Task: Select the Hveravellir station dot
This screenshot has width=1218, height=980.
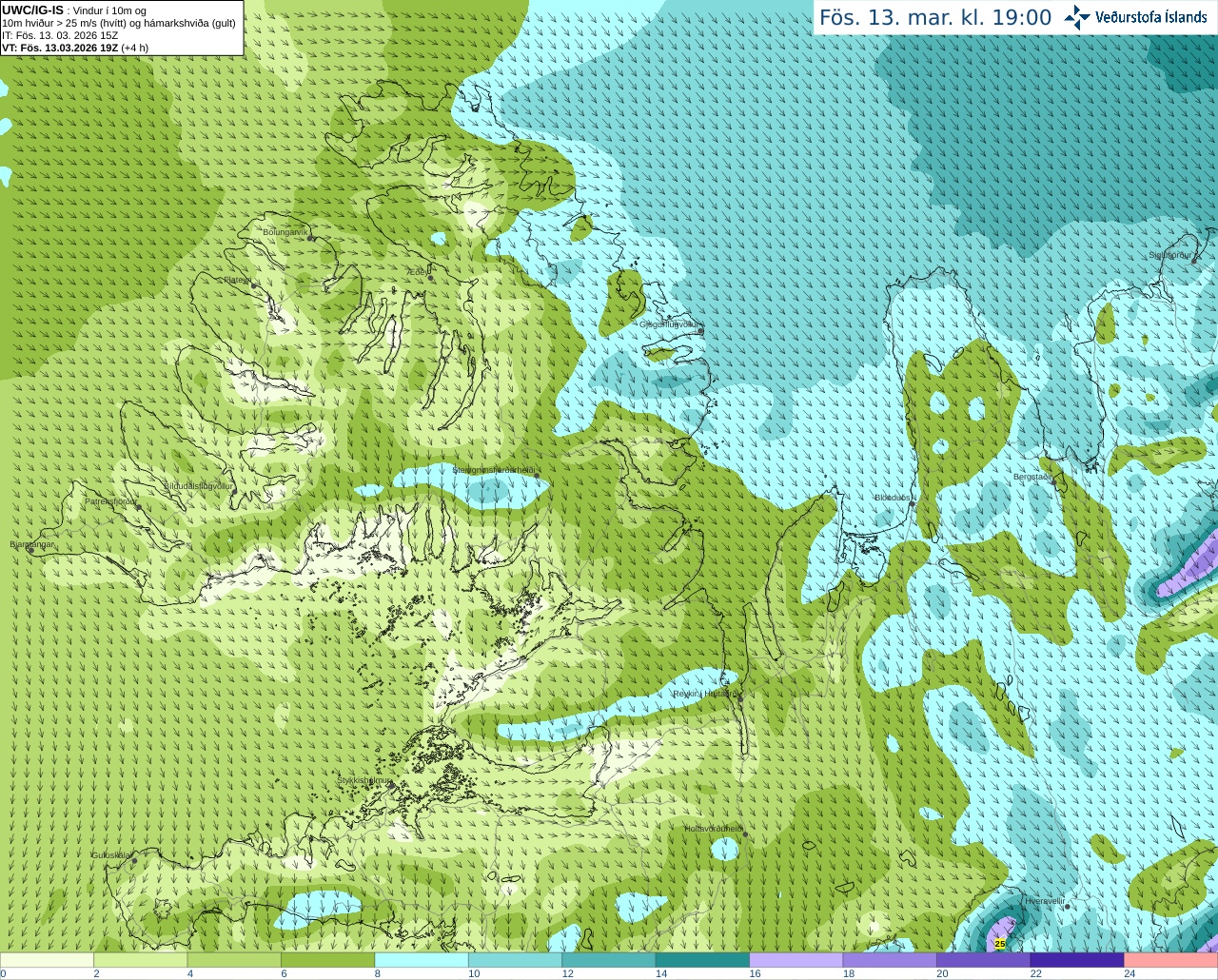Action: pyautogui.click(x=1068, y=907)
